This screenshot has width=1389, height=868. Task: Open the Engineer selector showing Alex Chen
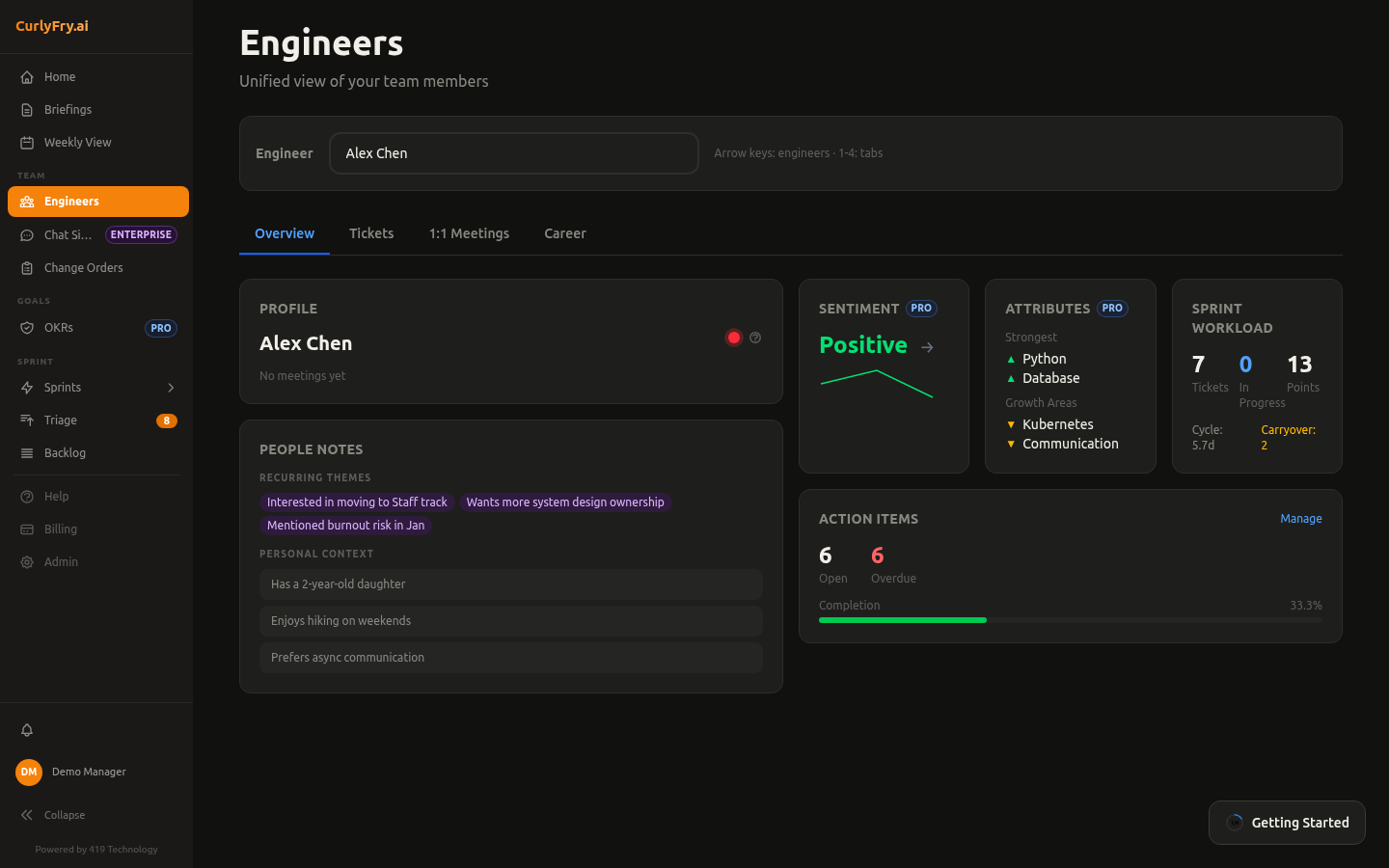click(x=514, y=152)
